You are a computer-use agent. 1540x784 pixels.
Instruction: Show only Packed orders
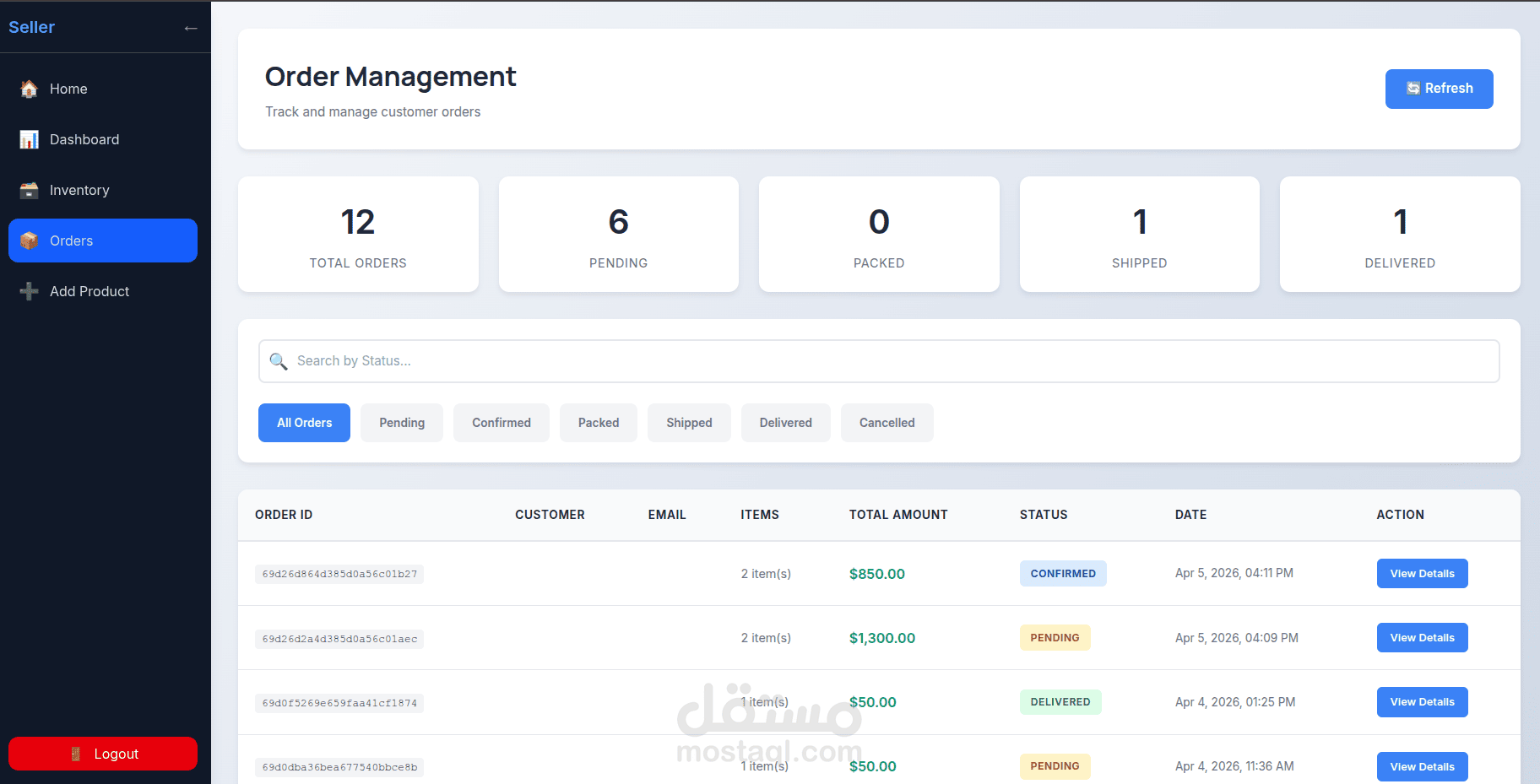pos(599,423)
